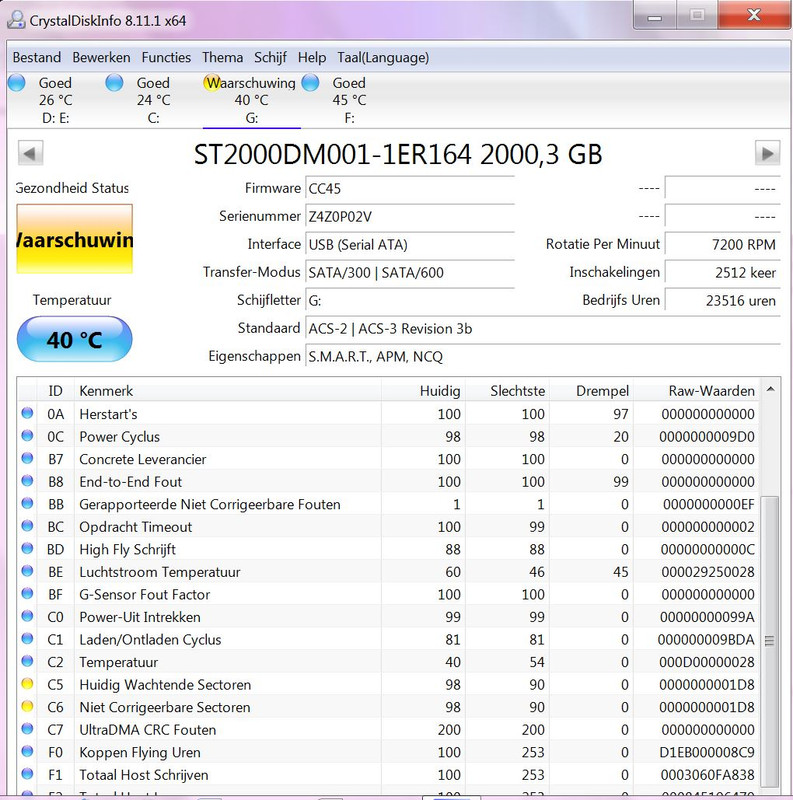
Task: Click status icon of Power Cyclus row
Action: (28, 435)
